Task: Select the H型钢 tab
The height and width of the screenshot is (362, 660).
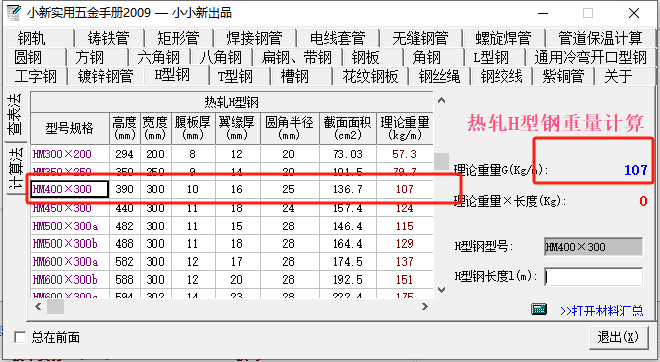Action: tap(172, 75)
